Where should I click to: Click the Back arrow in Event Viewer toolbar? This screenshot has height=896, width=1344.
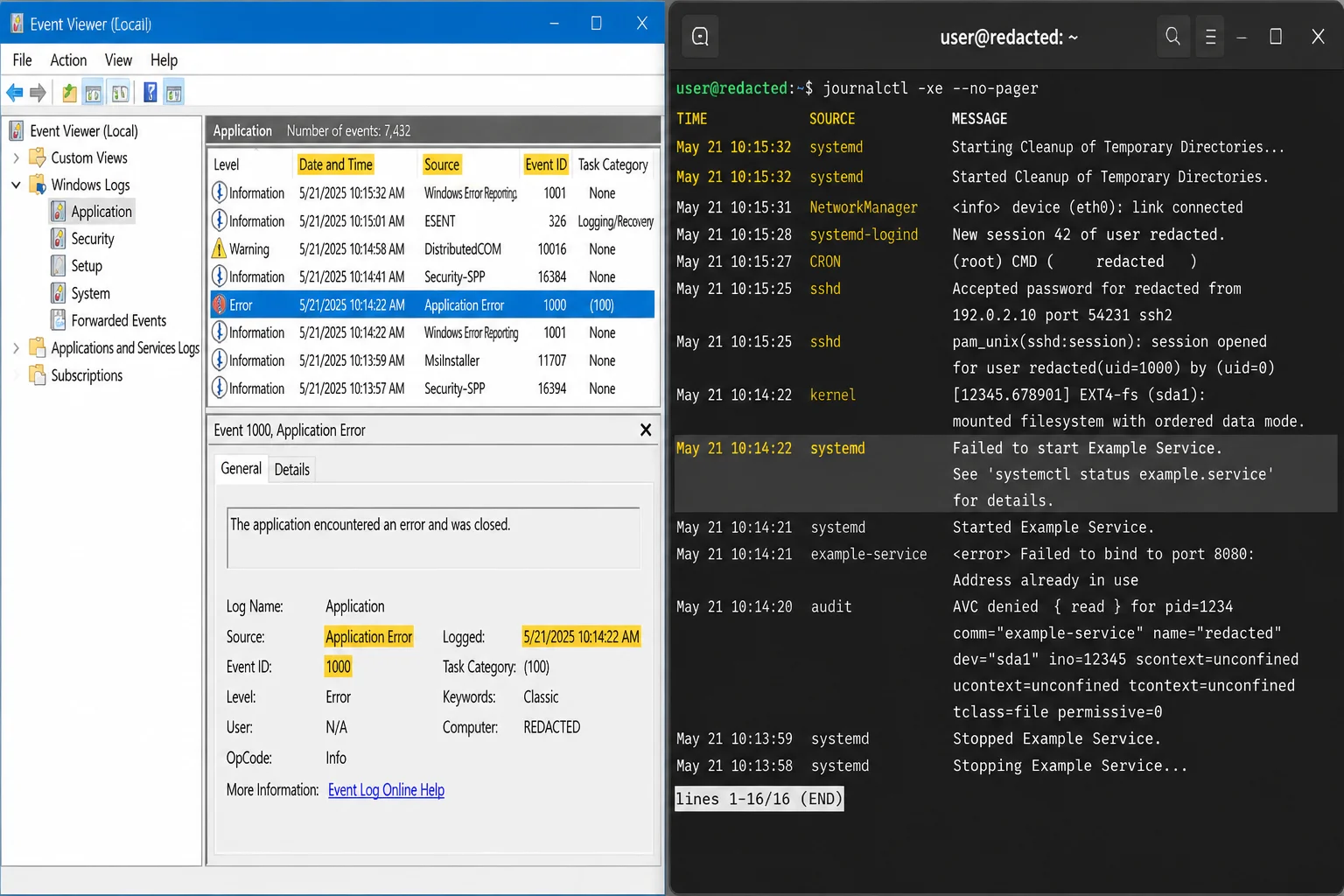15,92
